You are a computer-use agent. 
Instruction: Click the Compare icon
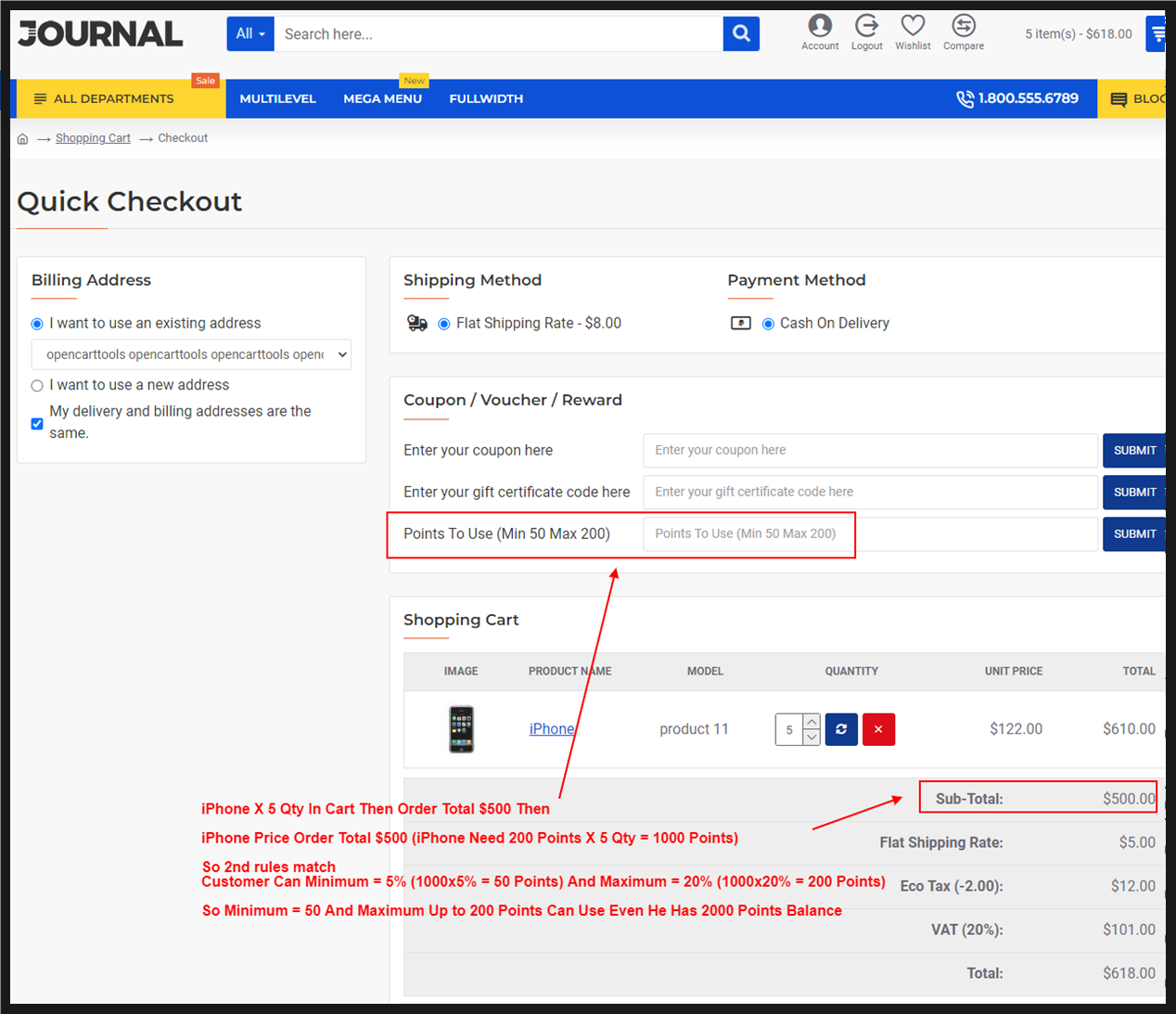[964, 26]
